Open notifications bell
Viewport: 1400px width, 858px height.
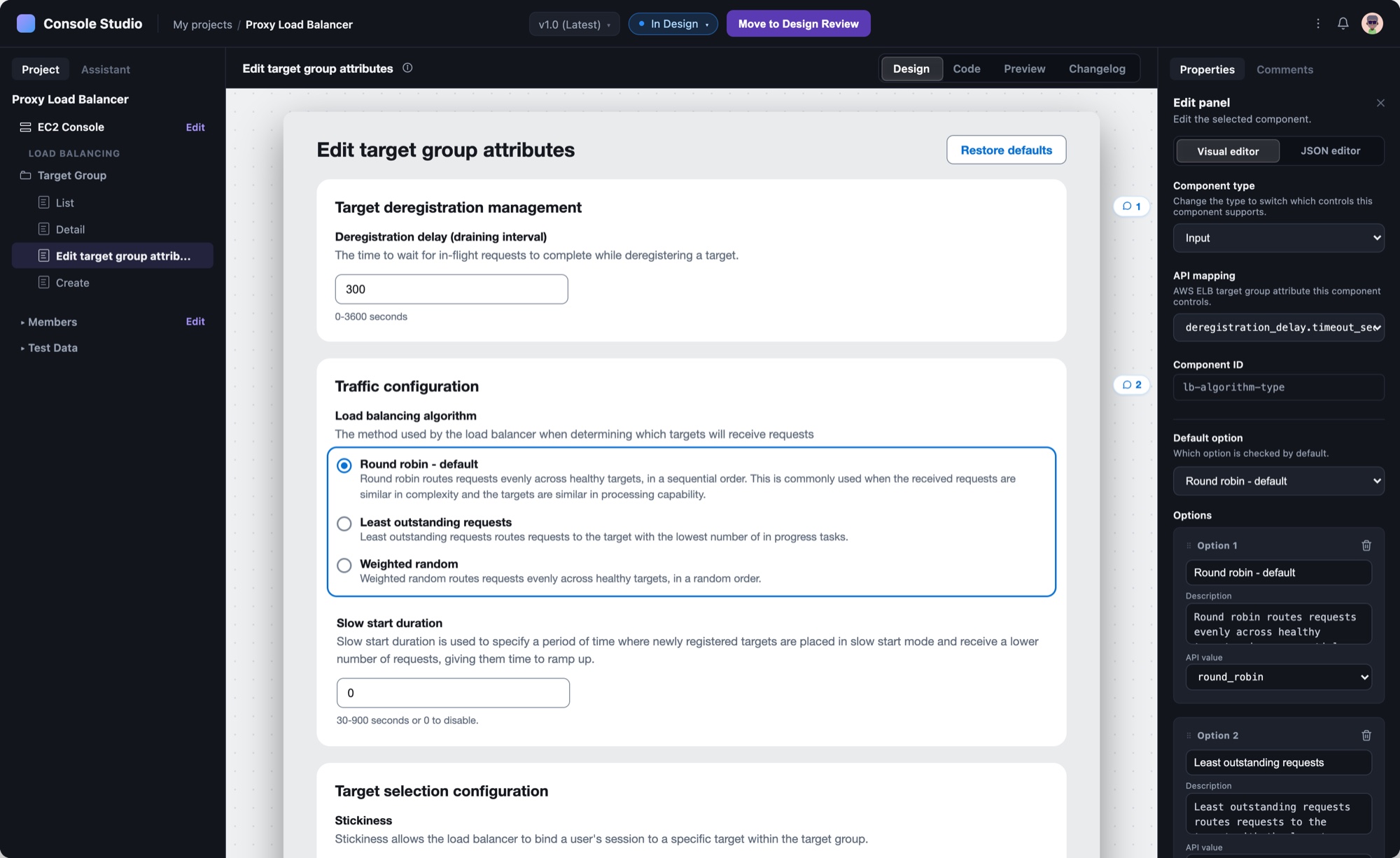coord(1343,24)
